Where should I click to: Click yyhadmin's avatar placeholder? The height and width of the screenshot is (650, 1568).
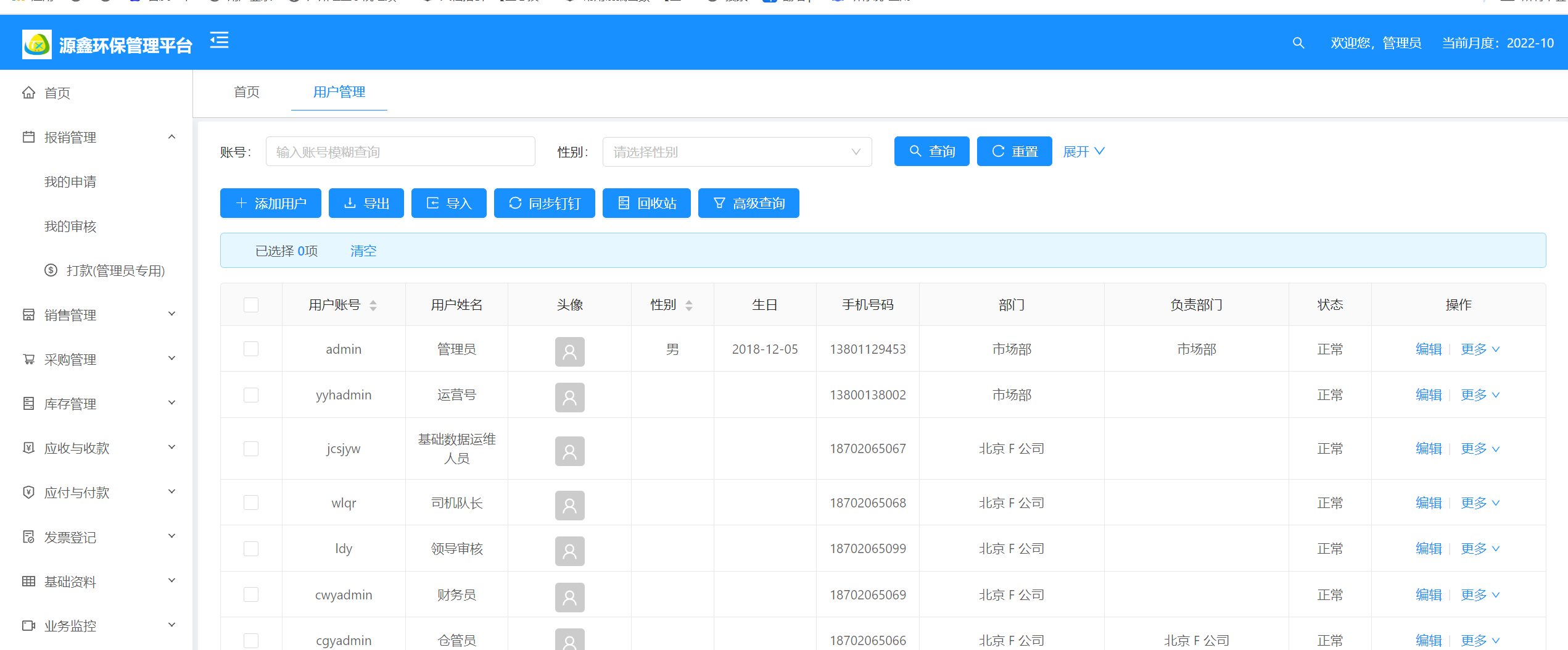[570, 398]
